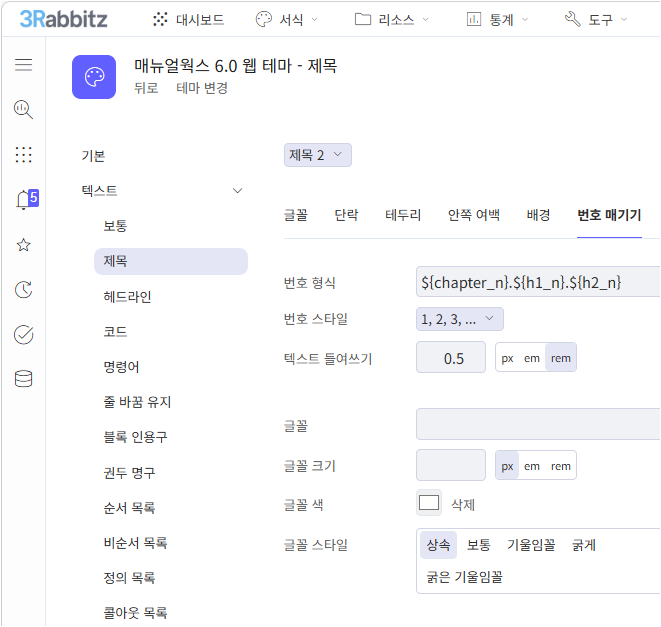This screenshot has height=627, width=661.
Task: Select 제목 in the text list
Action: tap(171, 261)
